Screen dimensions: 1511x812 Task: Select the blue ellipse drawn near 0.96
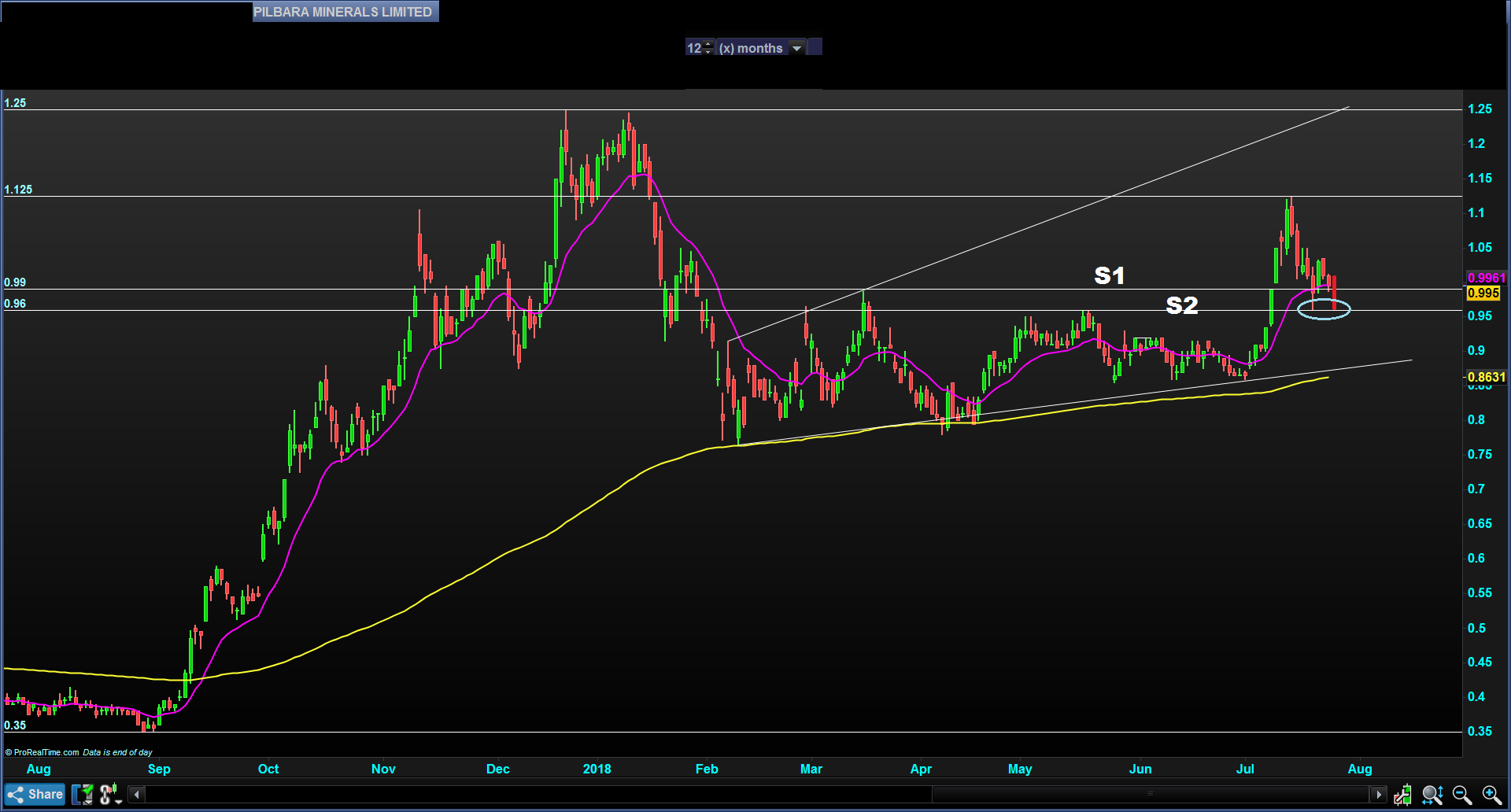[x=1324, y=309]
